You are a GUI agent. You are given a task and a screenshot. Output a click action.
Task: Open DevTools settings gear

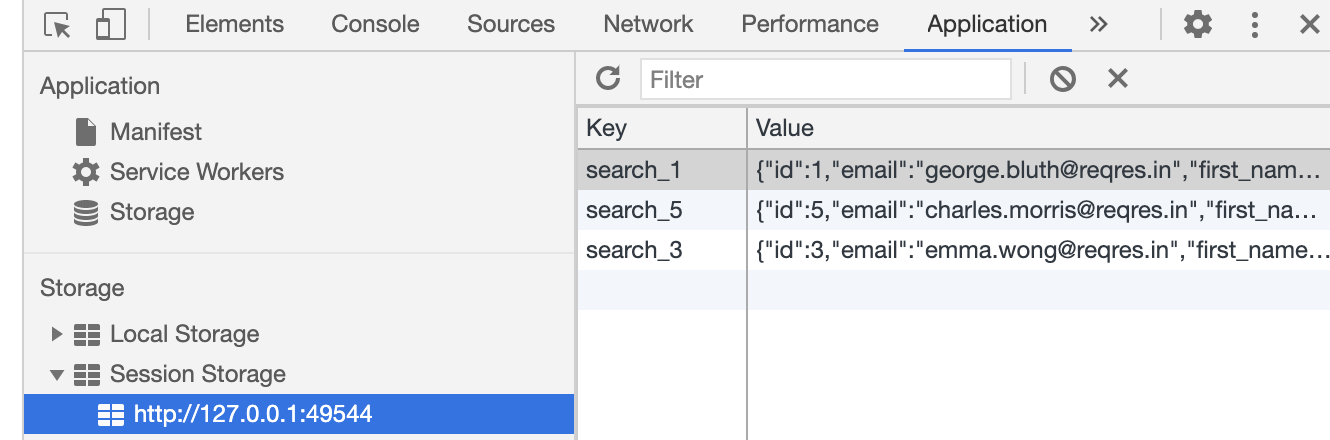(1197, 25)
